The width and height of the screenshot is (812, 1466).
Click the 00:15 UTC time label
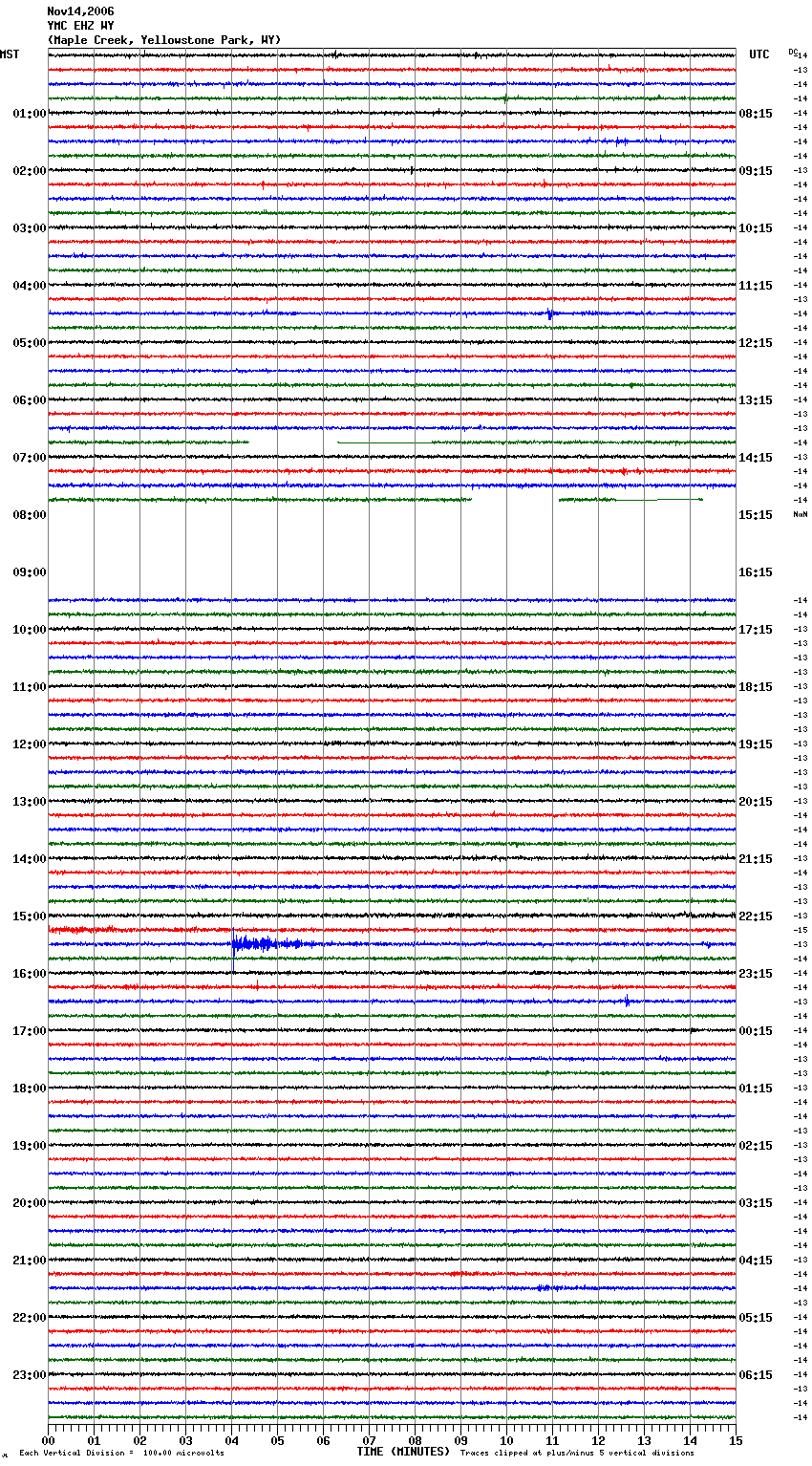coord(756,1031)
